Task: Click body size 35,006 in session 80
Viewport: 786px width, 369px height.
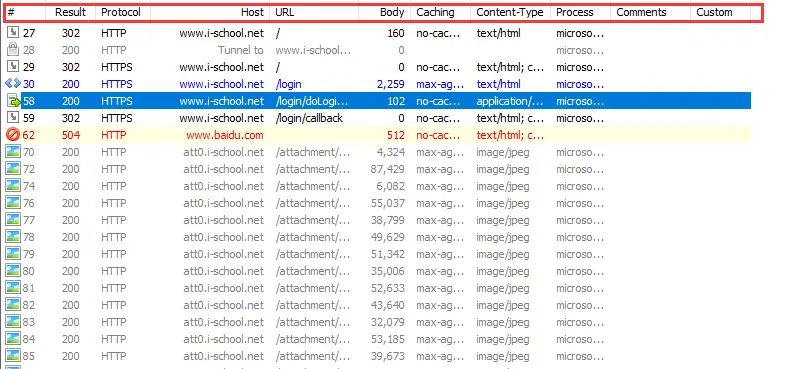Action: [387, 271]
